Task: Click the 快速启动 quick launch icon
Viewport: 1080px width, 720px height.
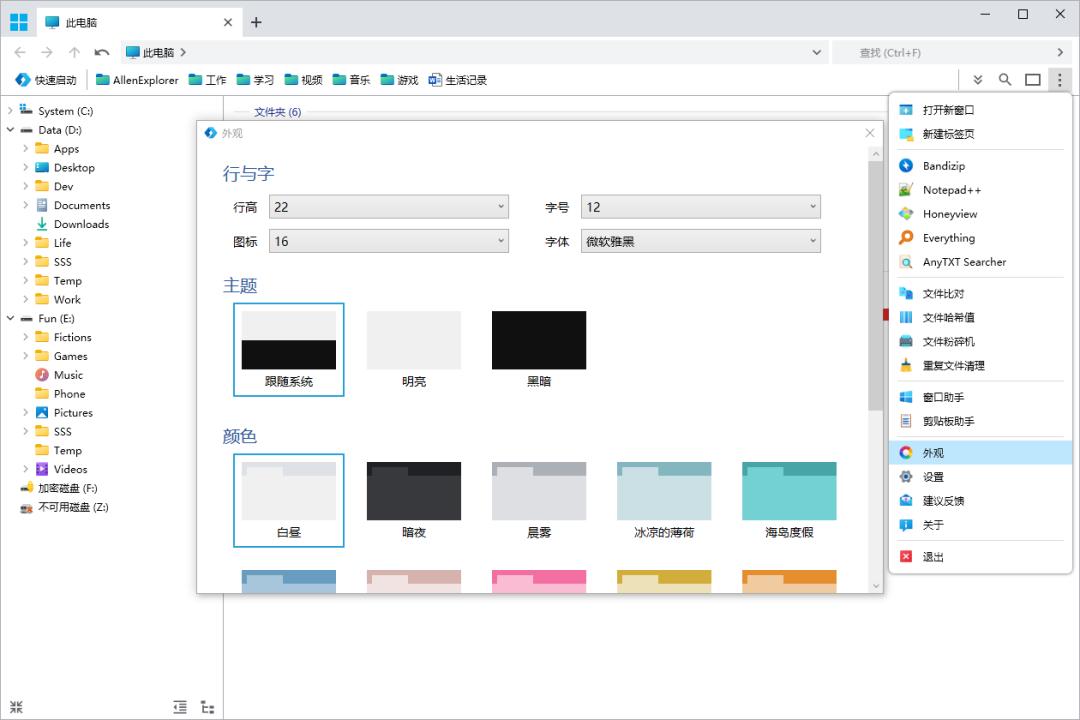Action: 44,79
